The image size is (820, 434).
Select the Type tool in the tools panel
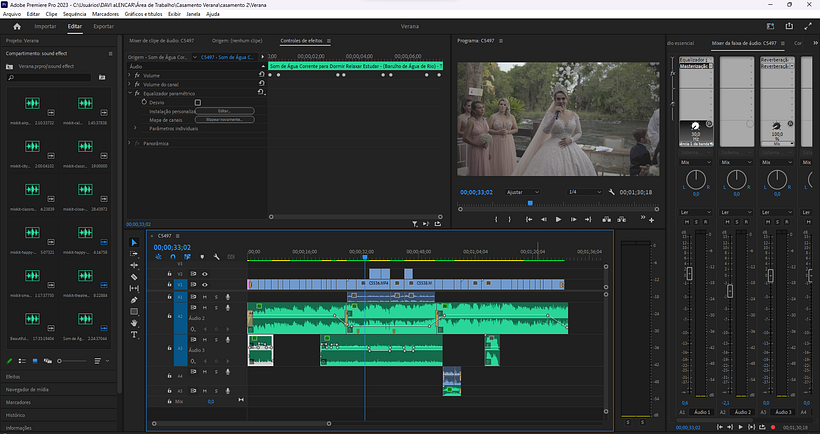pos(135,335)
